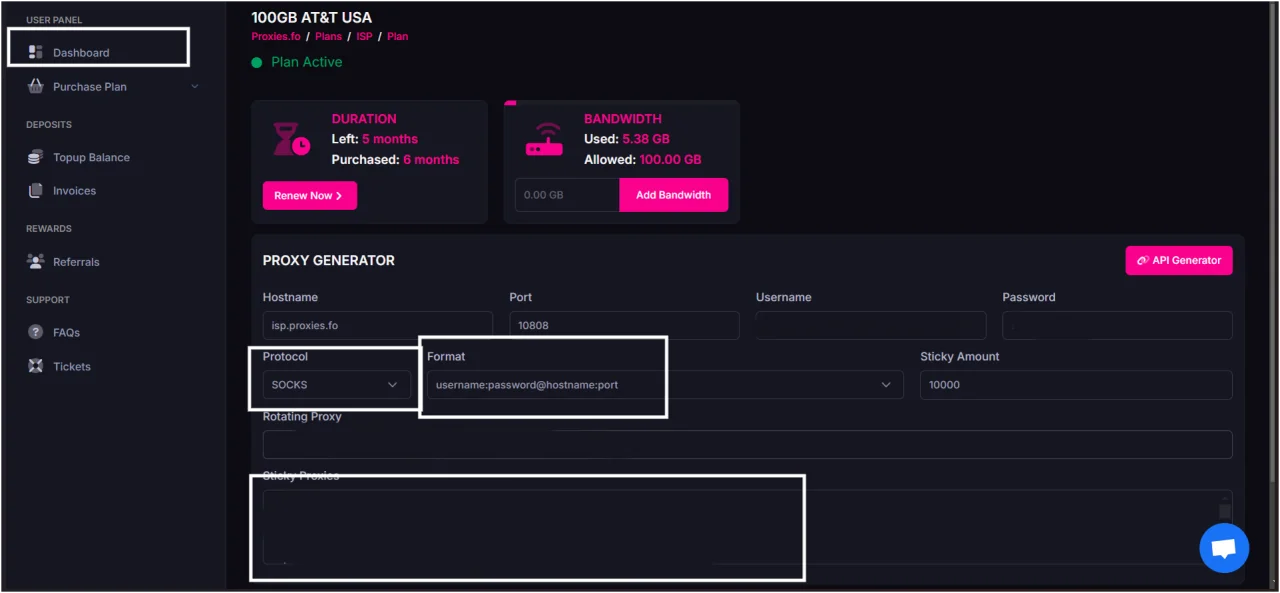
Task: Expand the Purchase Plan chevron
Action: [x=195, y=87]
